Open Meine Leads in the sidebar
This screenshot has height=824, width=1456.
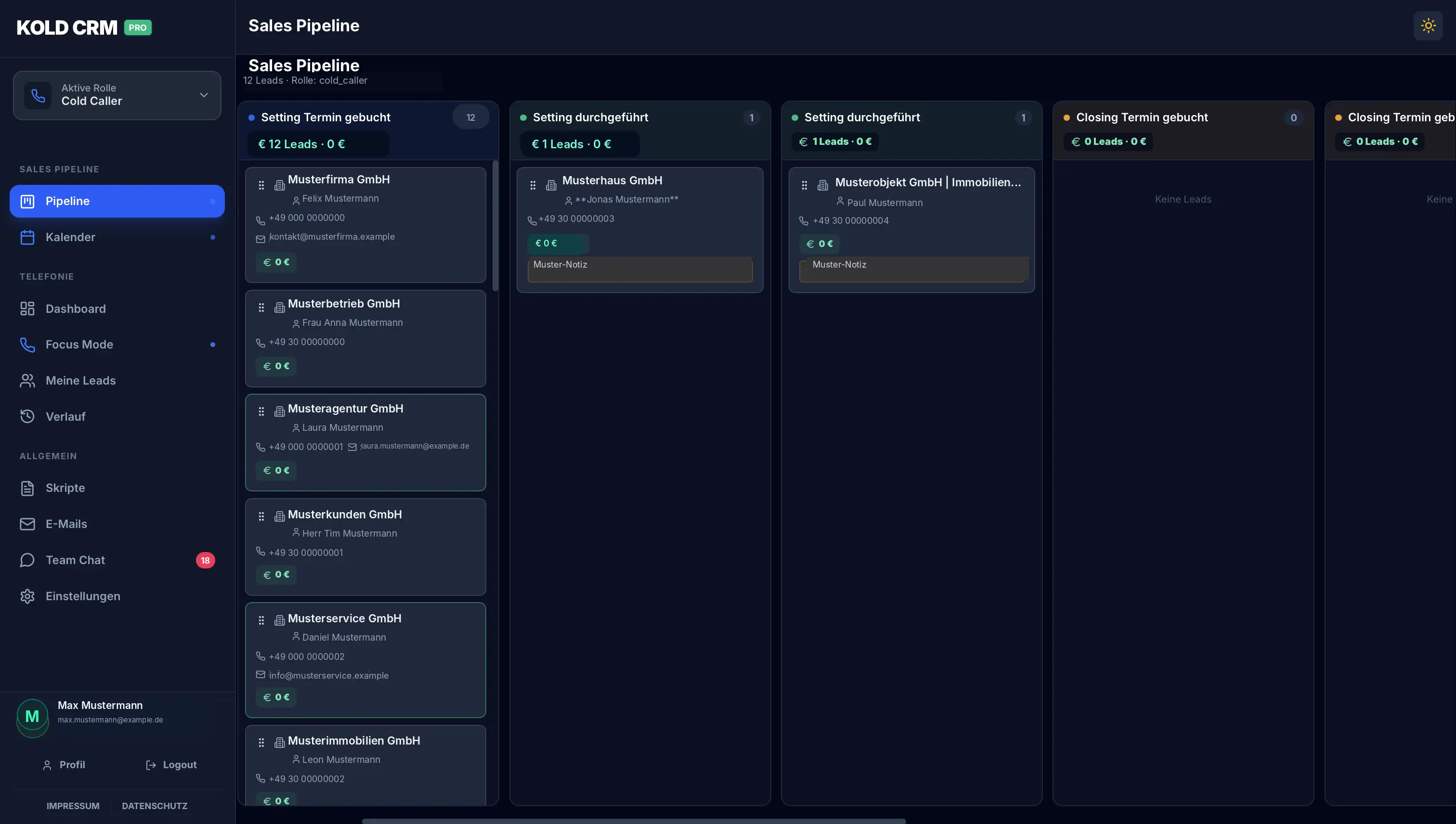point(117,380)
